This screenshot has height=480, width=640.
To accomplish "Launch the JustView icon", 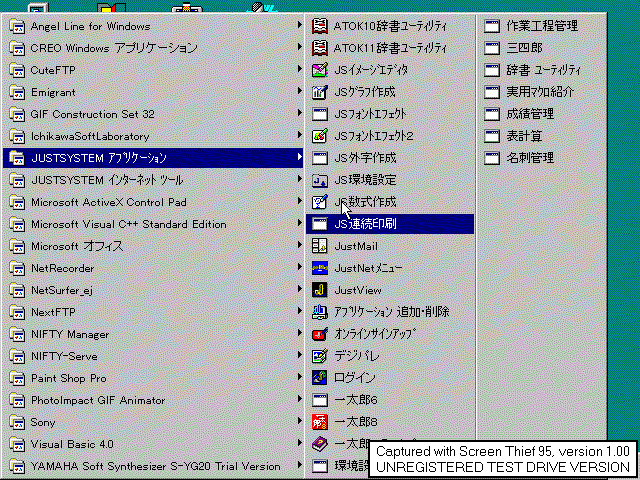I will point(320,290).
